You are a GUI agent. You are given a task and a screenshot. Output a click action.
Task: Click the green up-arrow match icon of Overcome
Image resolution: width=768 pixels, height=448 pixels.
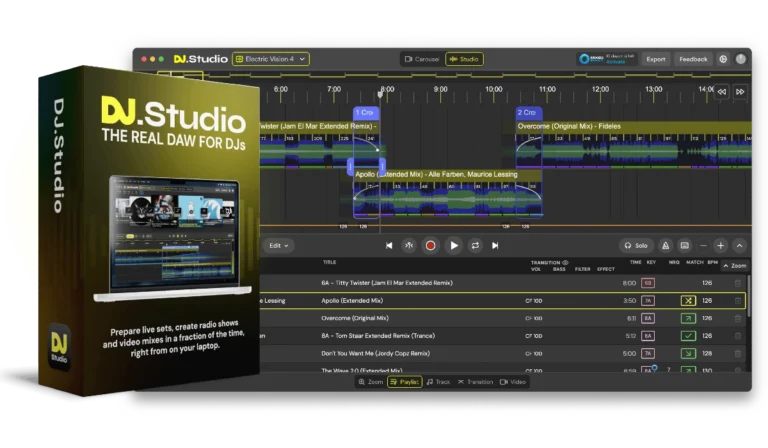(688, 318)
